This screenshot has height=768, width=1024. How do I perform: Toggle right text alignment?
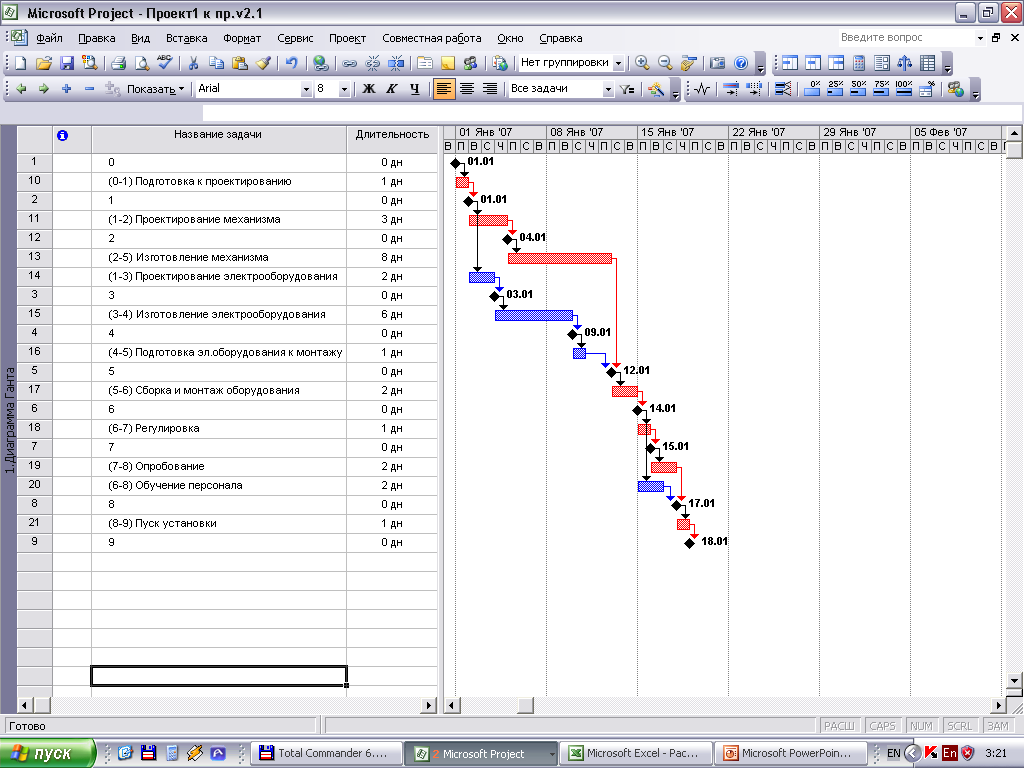[x=490, y=89]
